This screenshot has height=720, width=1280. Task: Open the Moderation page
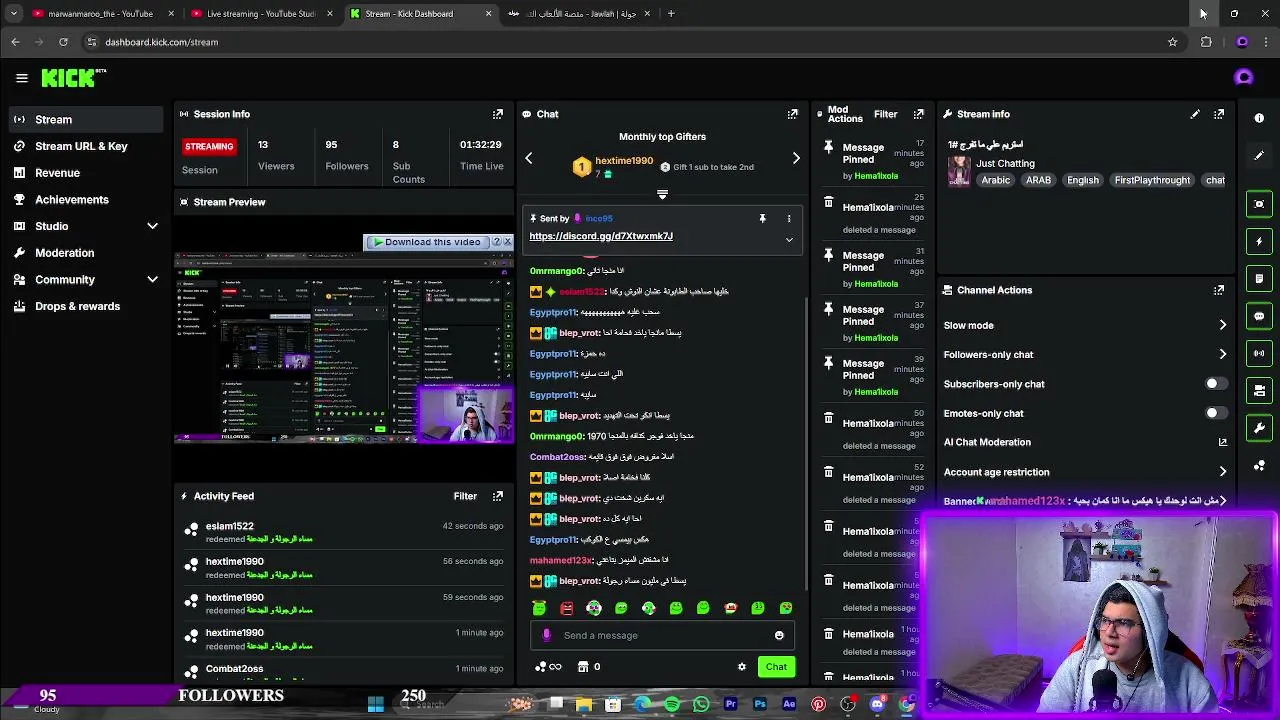pyautogui.click(x=85, y=253)
